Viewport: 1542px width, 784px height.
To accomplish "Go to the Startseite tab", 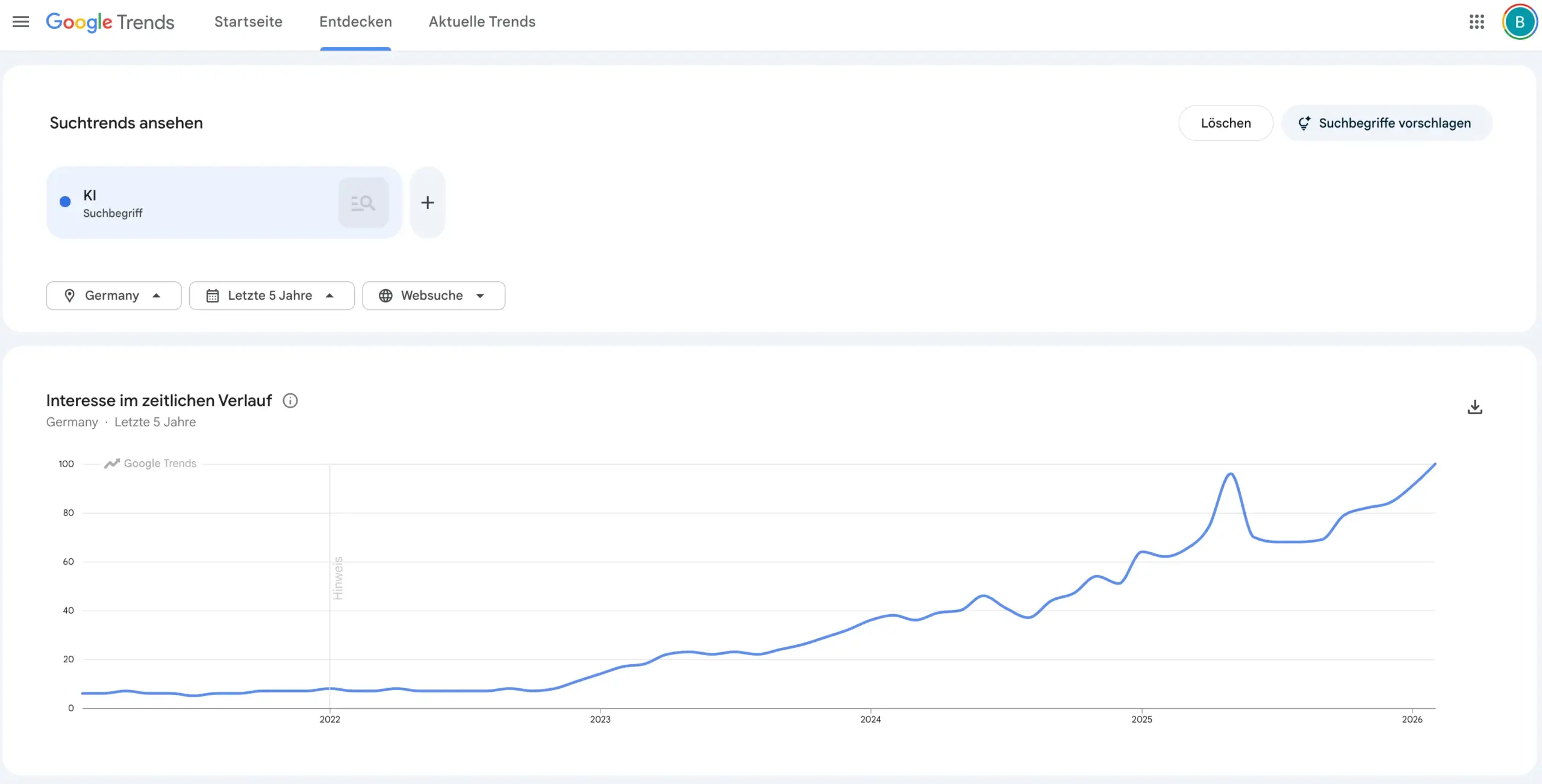I will [x=248, y=22].
